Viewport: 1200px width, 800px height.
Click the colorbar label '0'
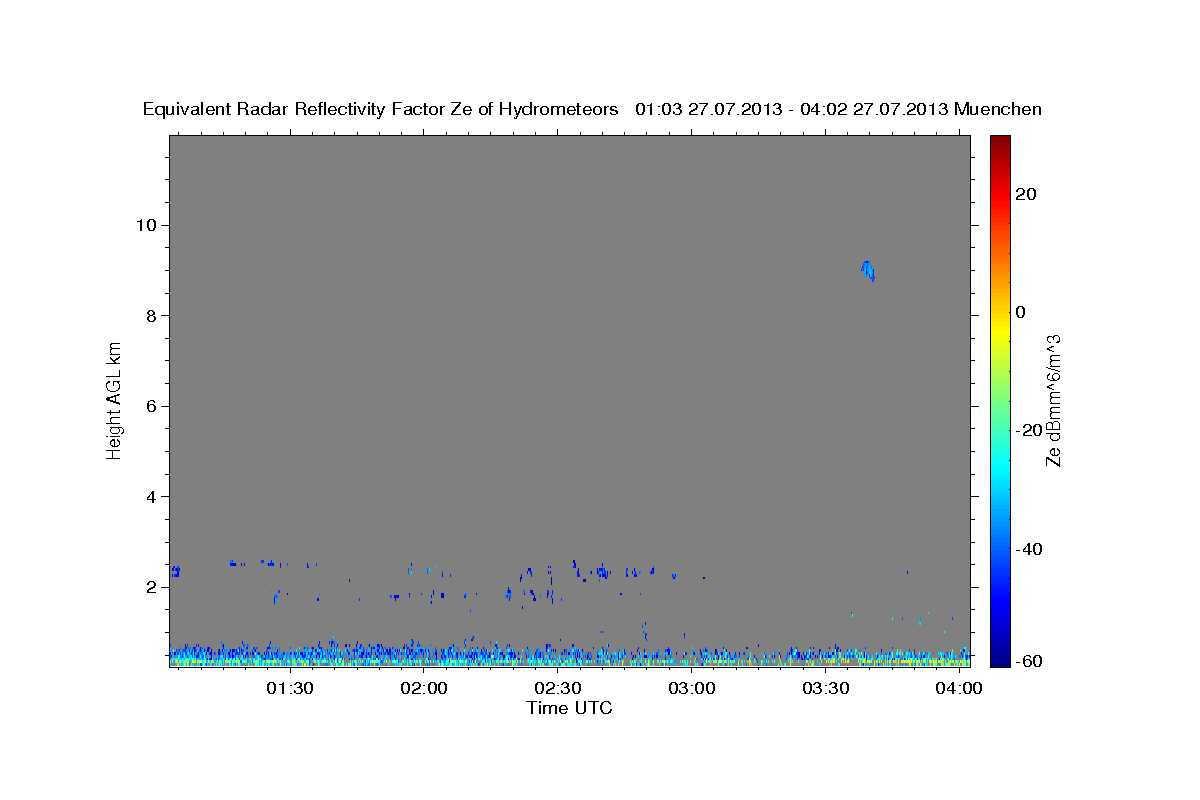(x=1021, y=312)
